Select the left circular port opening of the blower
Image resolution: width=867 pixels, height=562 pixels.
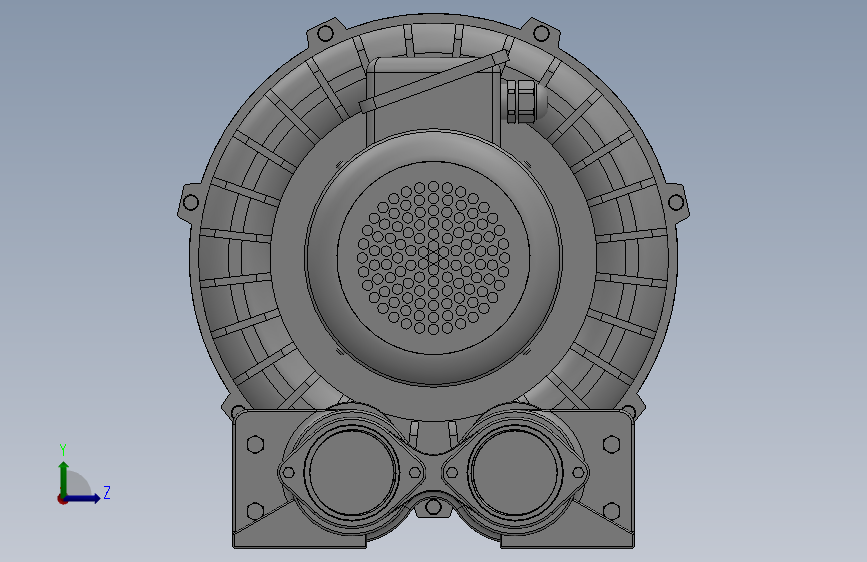point(352,473)
